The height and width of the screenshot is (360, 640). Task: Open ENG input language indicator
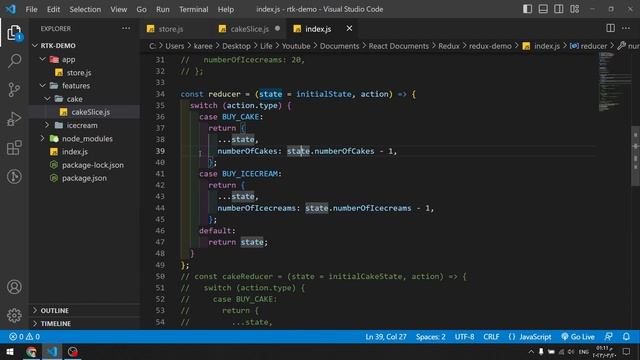coord(584,351)
